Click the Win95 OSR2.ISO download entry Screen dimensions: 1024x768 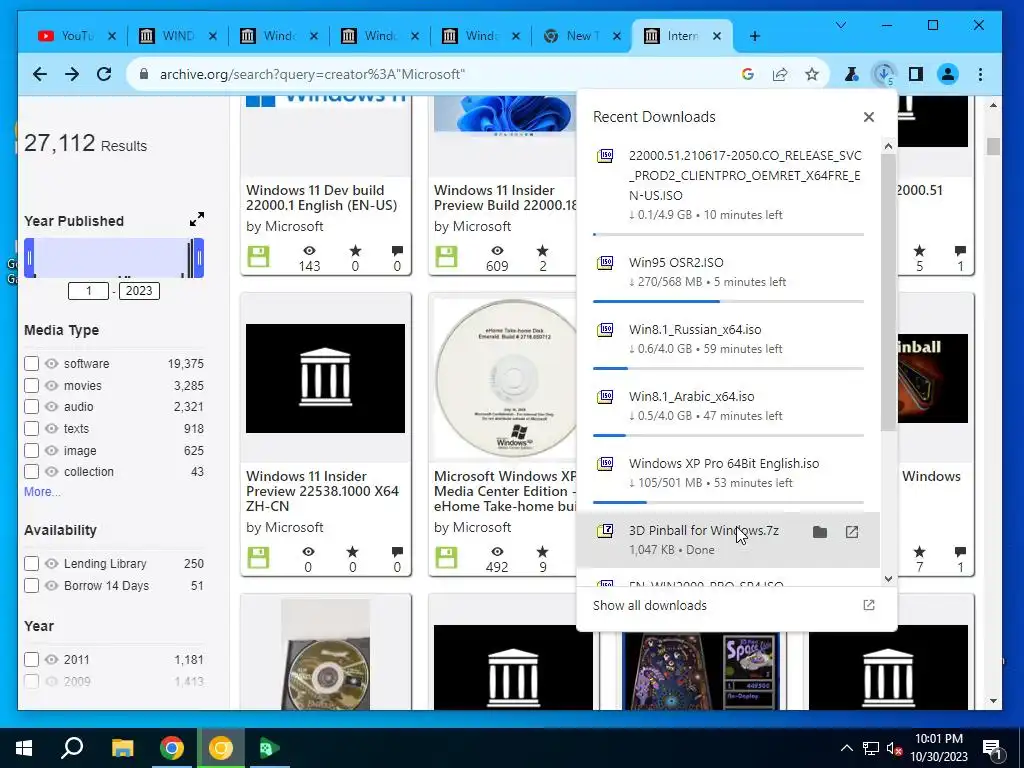tap(728, 272)
